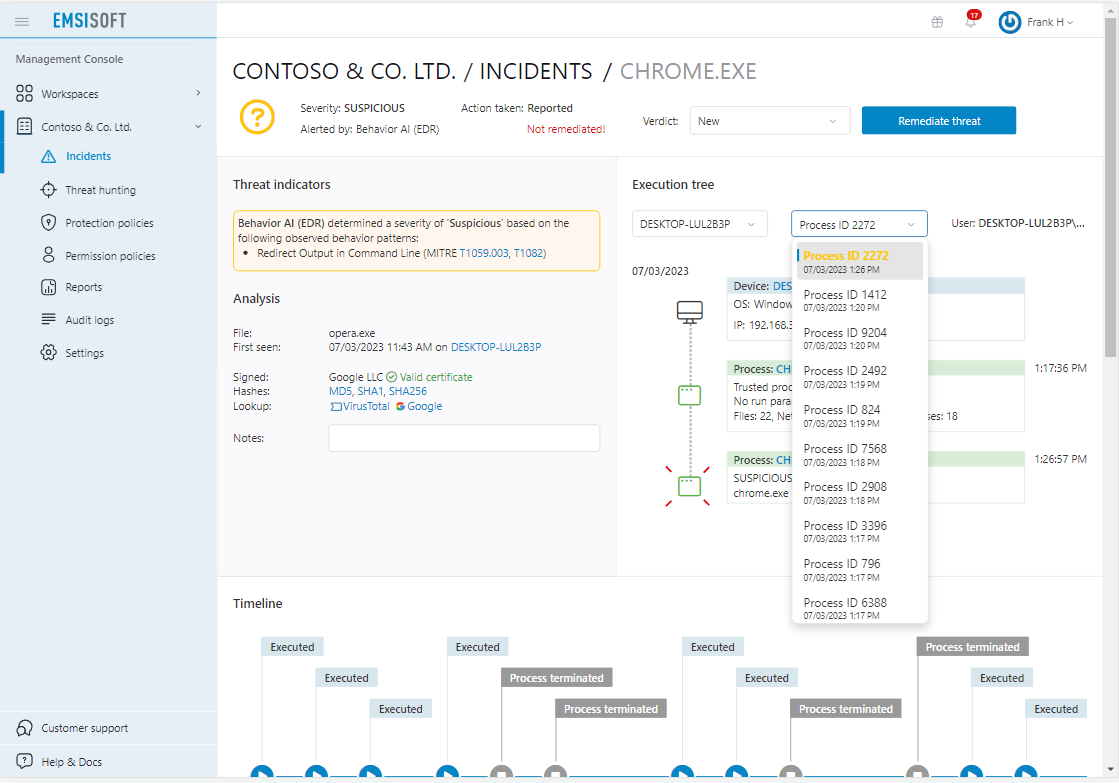1119x783 pixels.
Task: Open Protection policies via the shield icon
Action: 47,222
